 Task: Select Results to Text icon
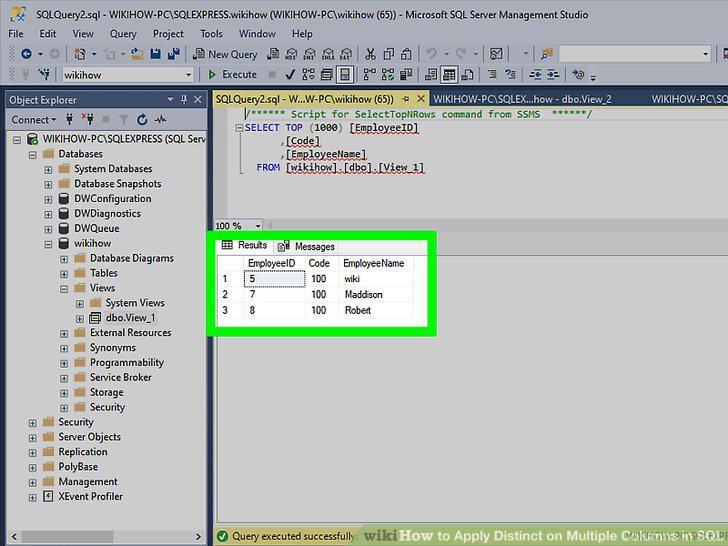coord(431,74)
